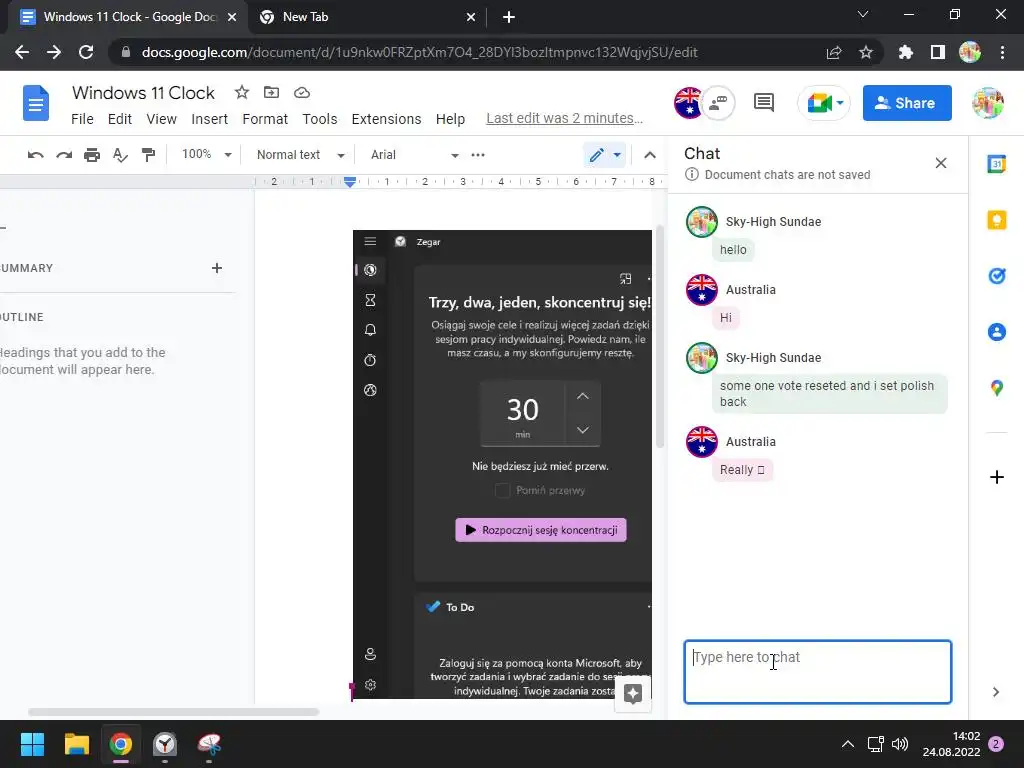Print the document via printer icon
Image resolution: width=1024 pixels, height=768 pixels.
(92, 155)
